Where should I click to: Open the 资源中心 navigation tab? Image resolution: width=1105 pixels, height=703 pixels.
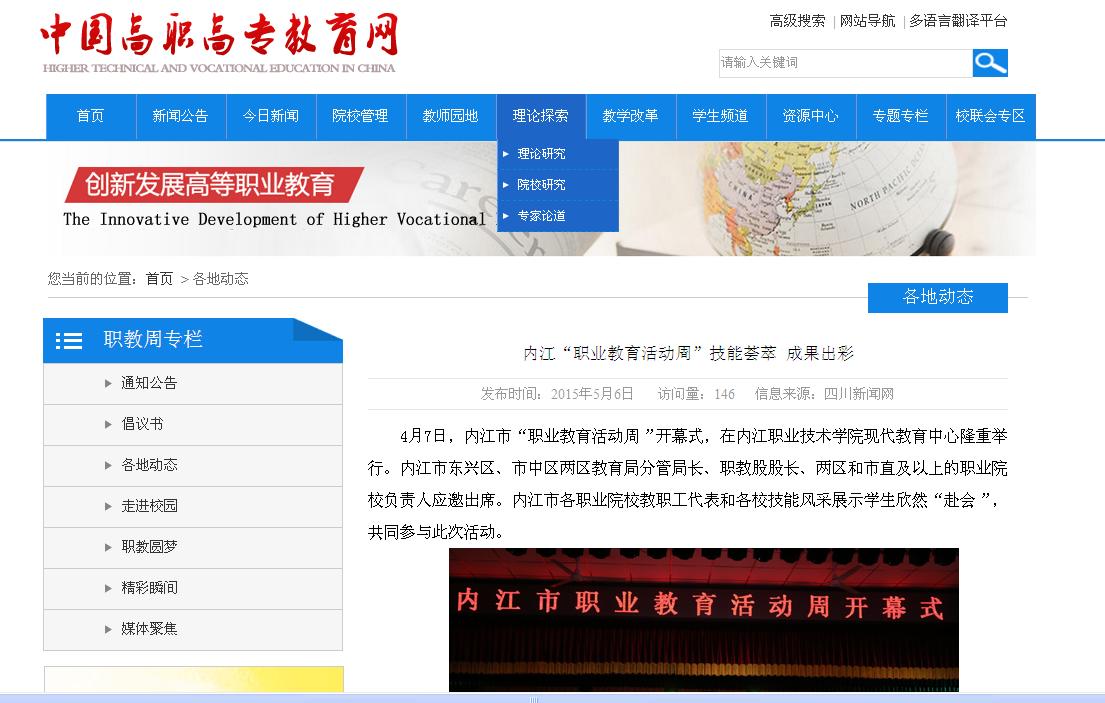coord(811,116)
